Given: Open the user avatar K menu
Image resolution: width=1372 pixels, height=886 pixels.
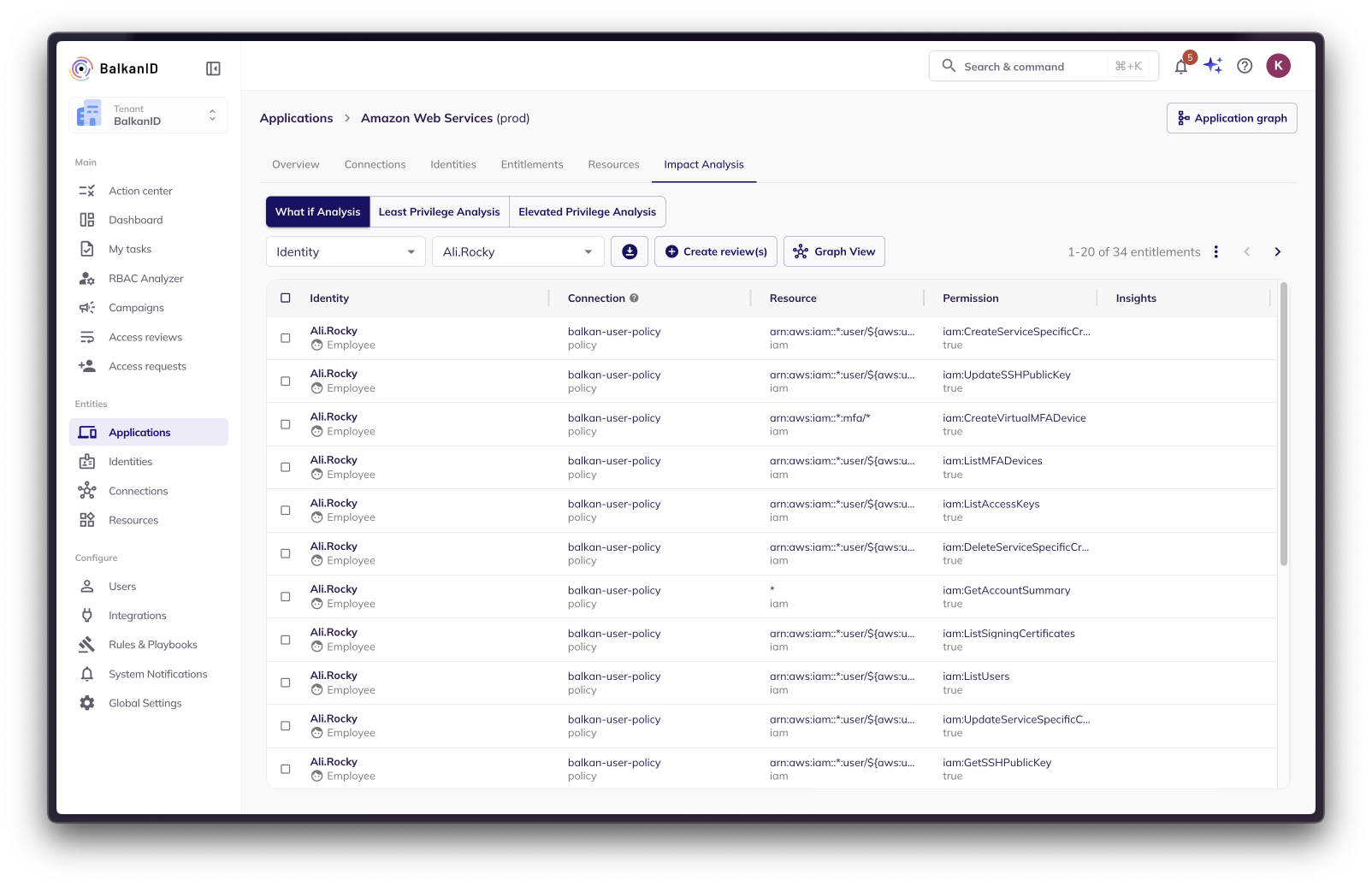Looking at the screenshot, I should point(1278,66).
